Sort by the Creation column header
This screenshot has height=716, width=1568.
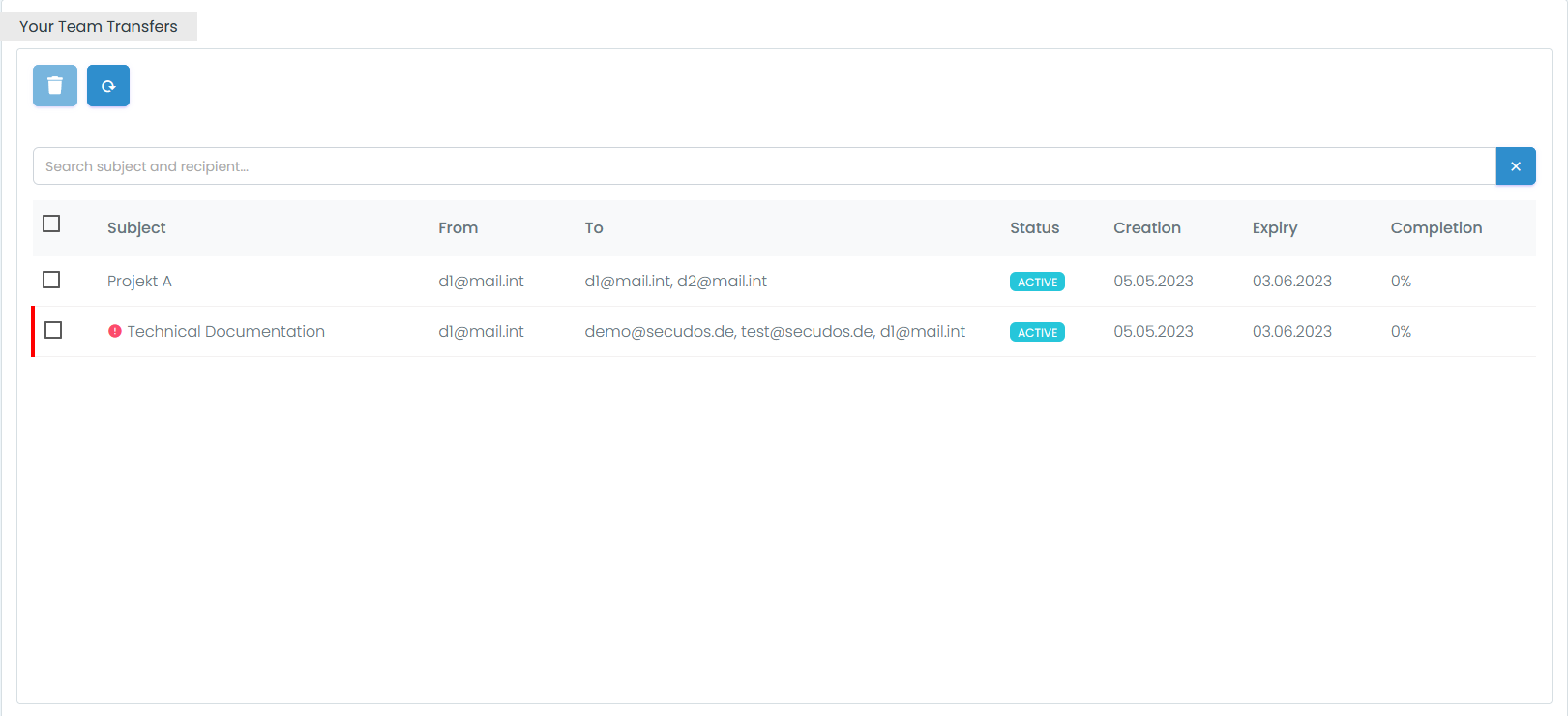[1146, 228]
